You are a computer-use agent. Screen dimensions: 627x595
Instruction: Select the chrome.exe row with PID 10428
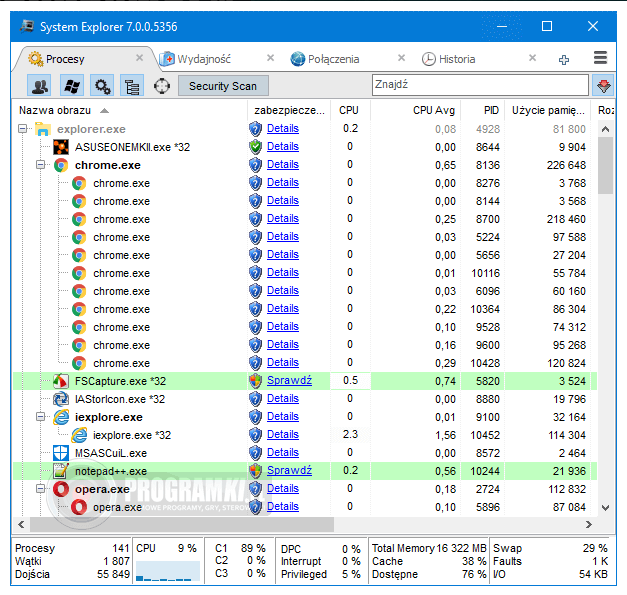pos(305,363)
